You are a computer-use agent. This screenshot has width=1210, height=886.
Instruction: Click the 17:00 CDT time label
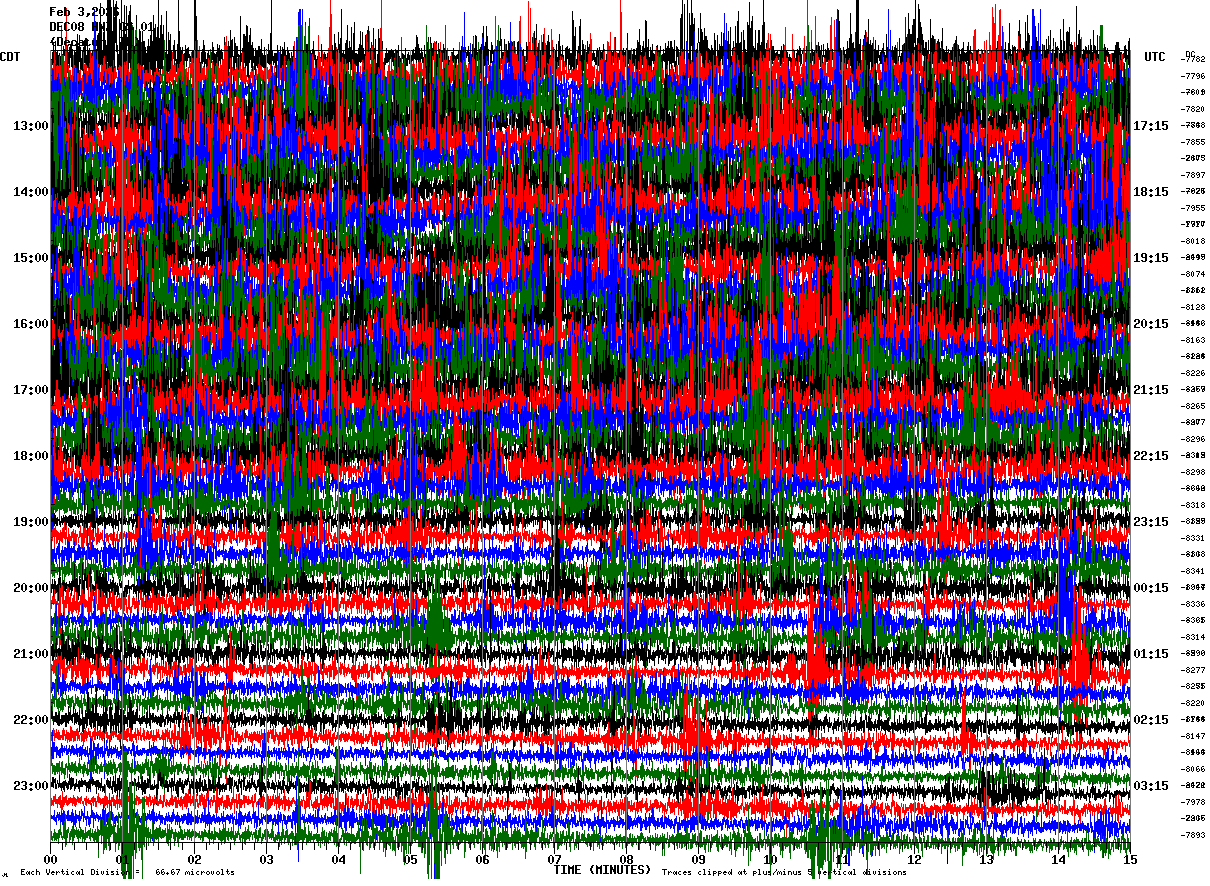(x=30, y=390)
